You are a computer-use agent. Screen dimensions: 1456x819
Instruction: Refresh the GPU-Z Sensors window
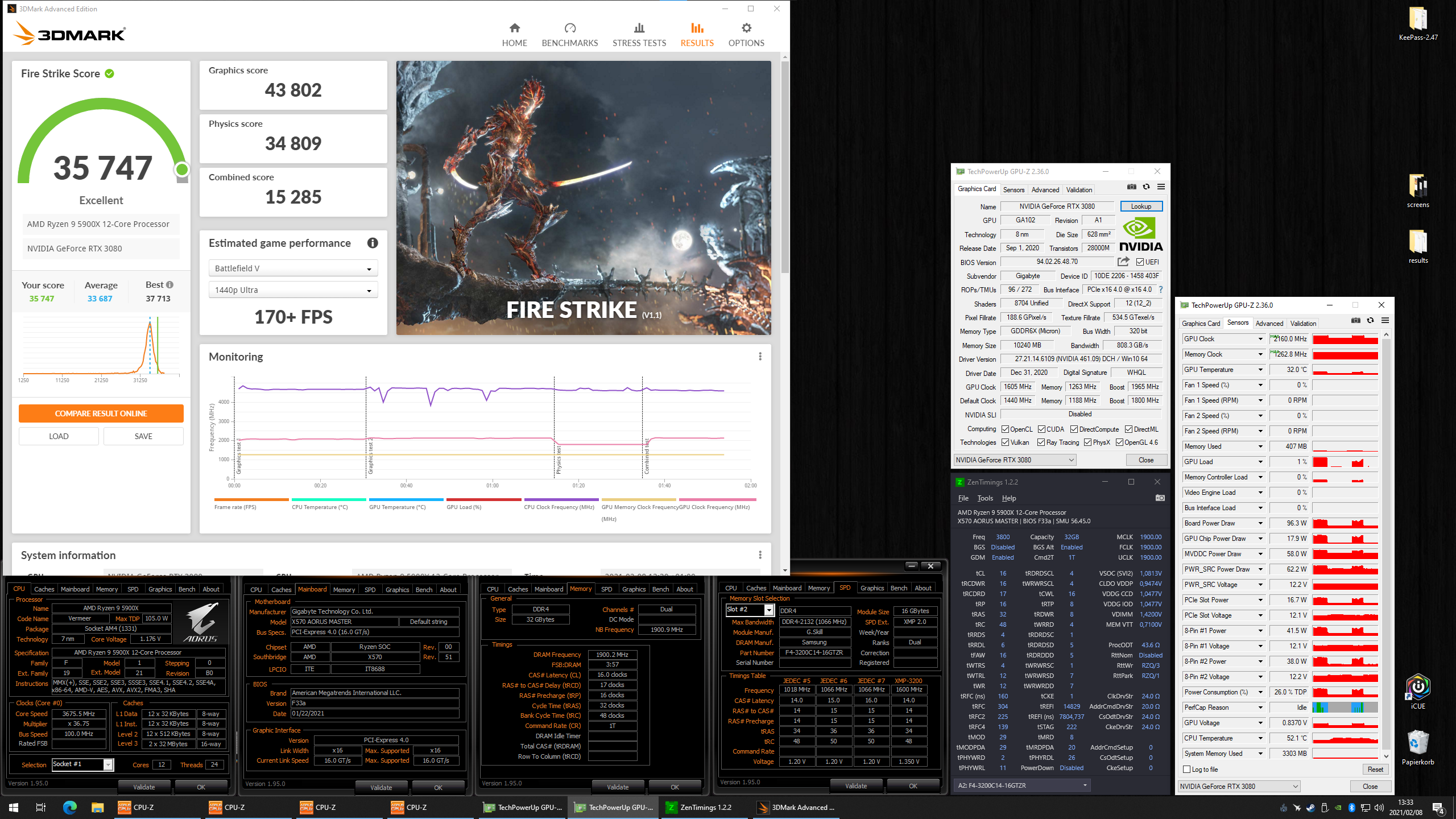pos(1370,320)
